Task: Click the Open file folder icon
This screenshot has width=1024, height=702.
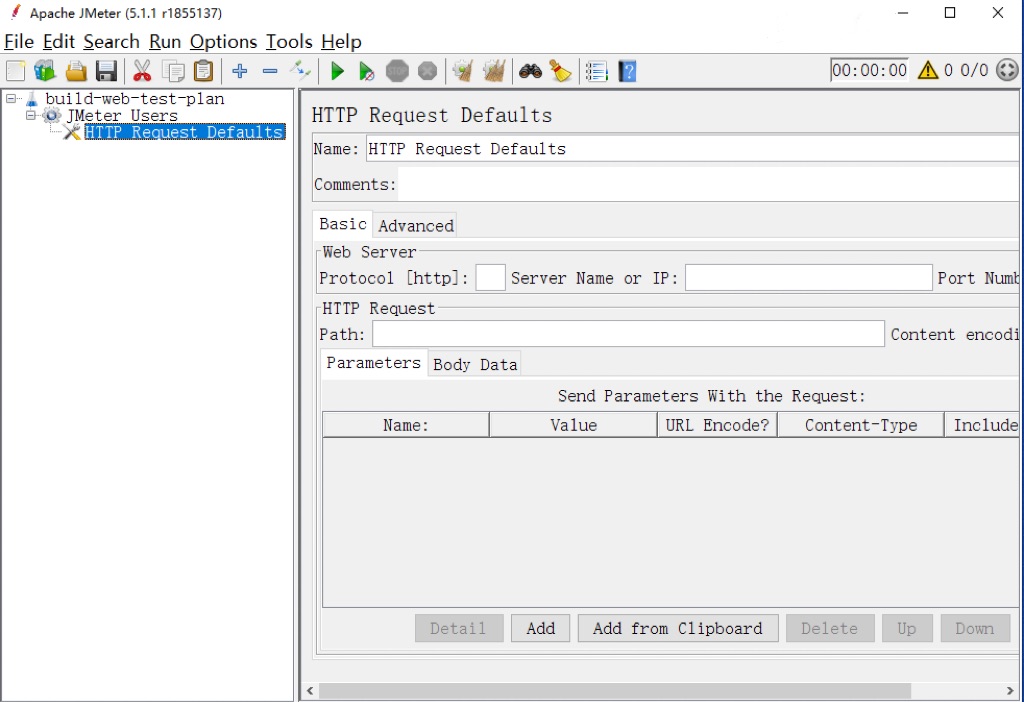Action: tap(76, 71)
